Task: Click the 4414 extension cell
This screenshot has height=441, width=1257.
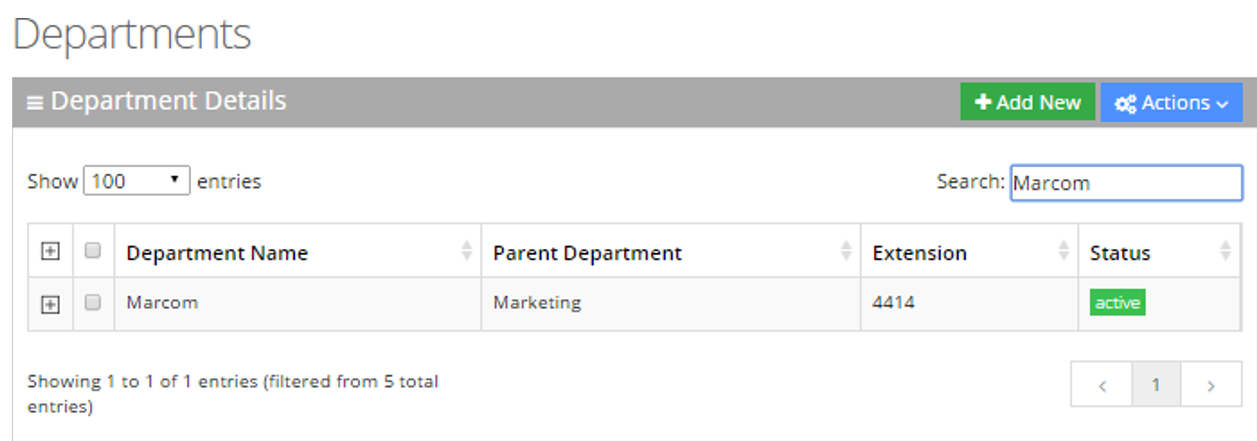Action: pyautogui.click(x=893, y=302)
